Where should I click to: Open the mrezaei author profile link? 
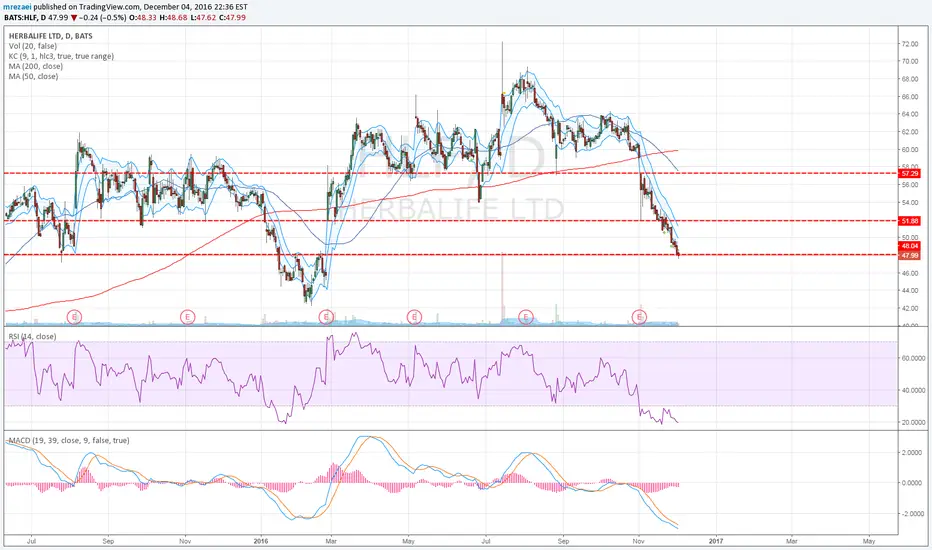click(x=18, y=7)
